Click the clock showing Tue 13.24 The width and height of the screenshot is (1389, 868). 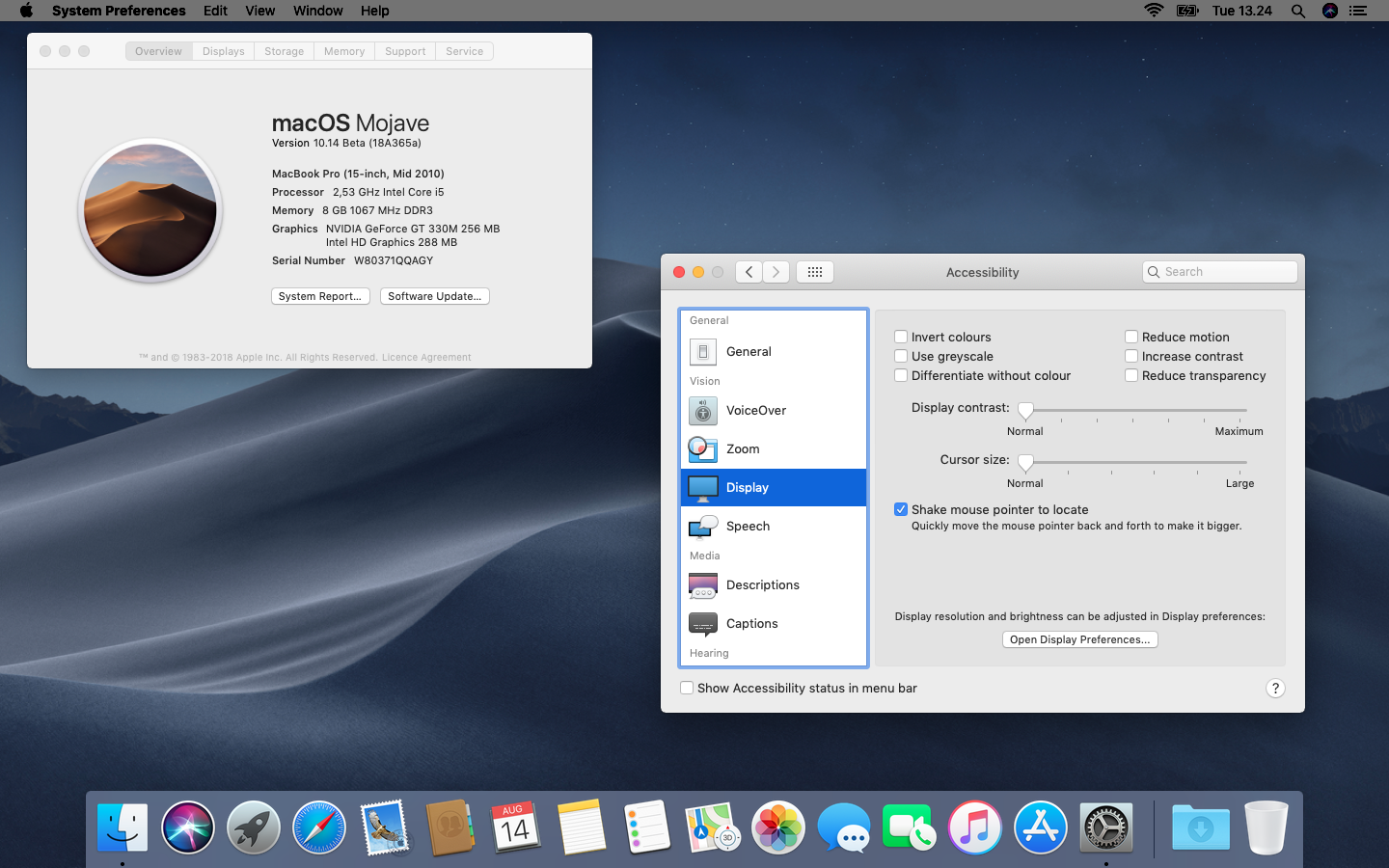(x=1242, y=11)
